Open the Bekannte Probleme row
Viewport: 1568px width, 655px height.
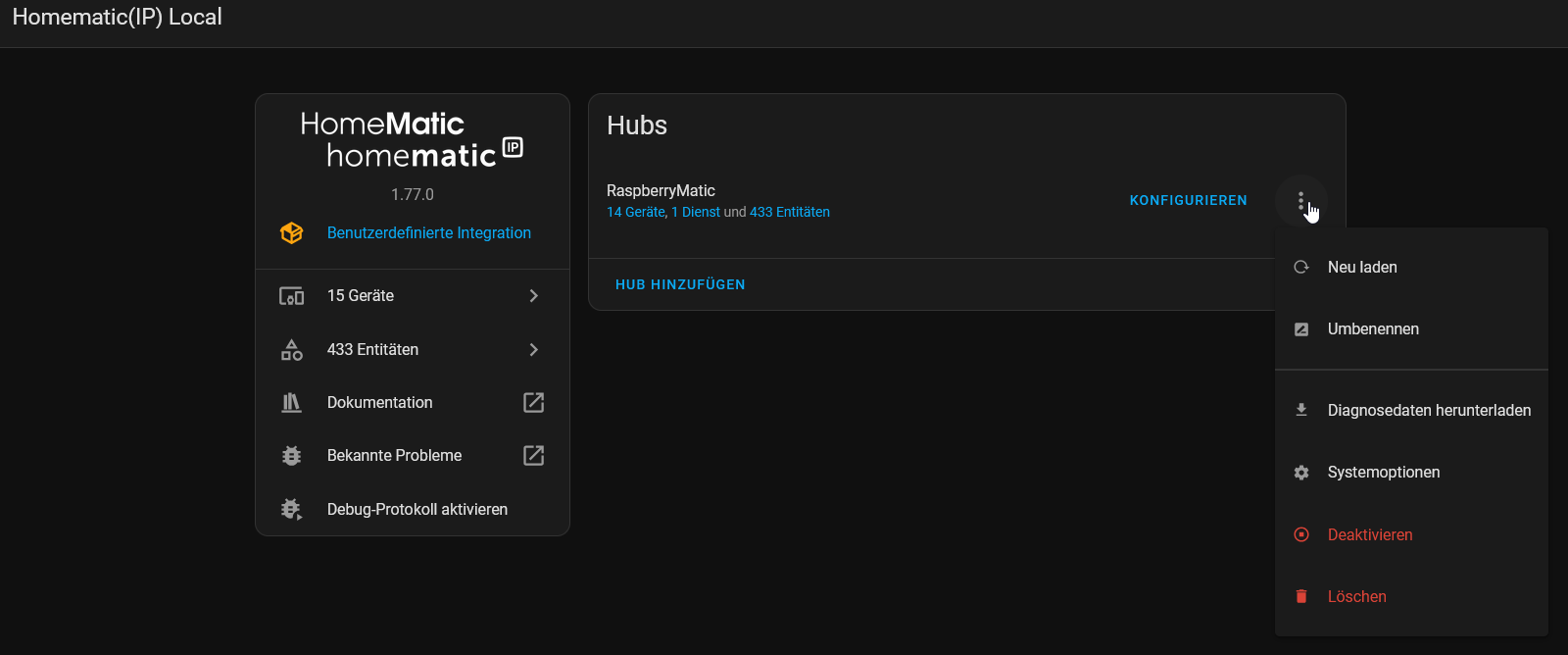pyautogui.click(x=413, y=455)
